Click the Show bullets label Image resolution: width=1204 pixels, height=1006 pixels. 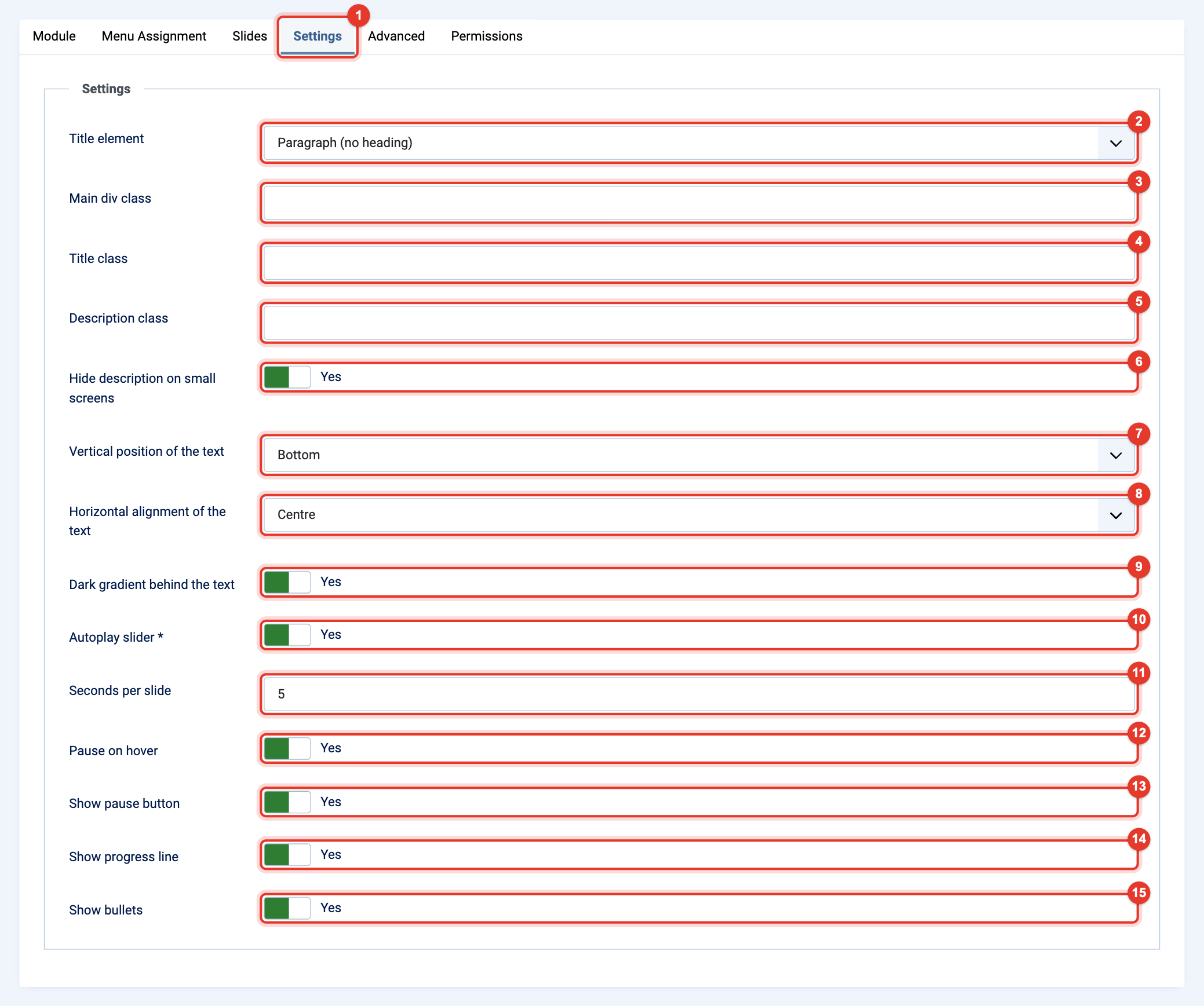tap(105, 910)
